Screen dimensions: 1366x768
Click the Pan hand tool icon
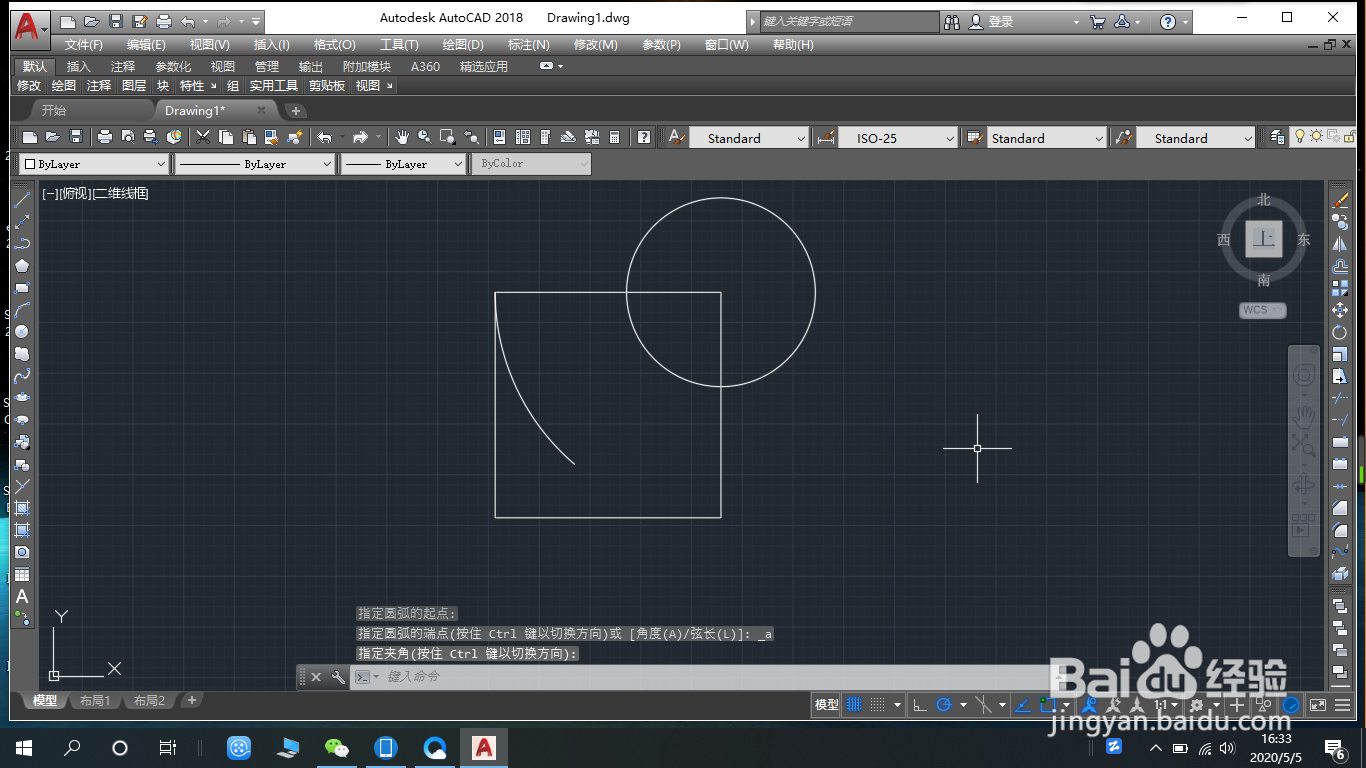point(402,137)
